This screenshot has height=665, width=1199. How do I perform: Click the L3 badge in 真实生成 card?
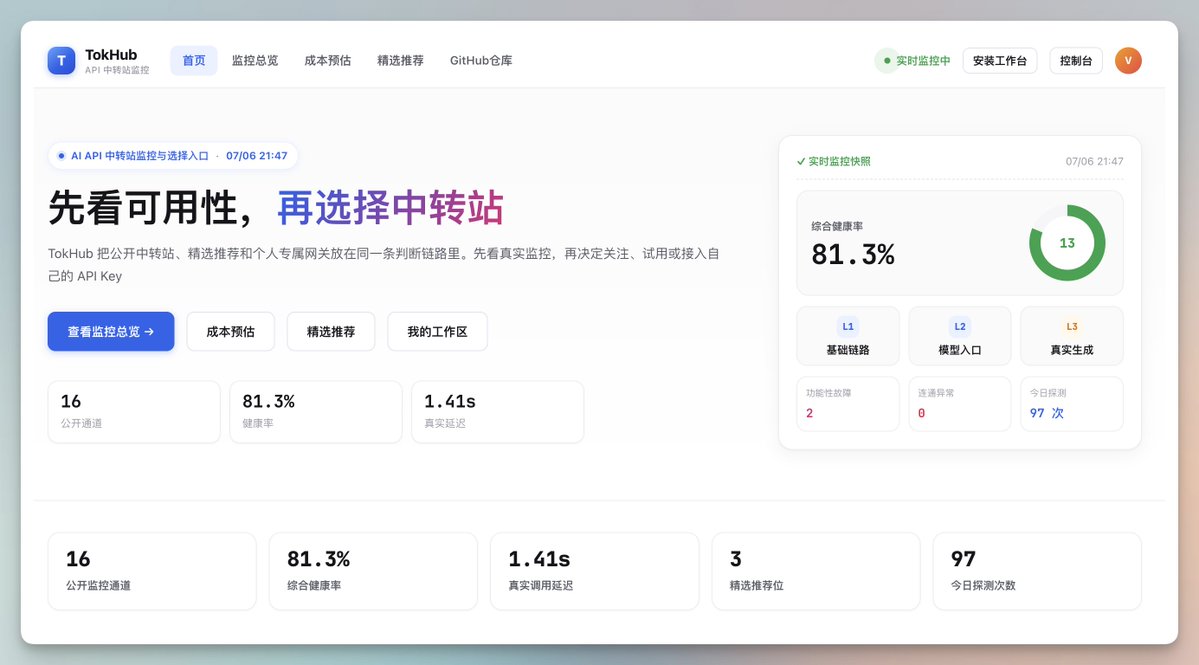coord(1072,326)
